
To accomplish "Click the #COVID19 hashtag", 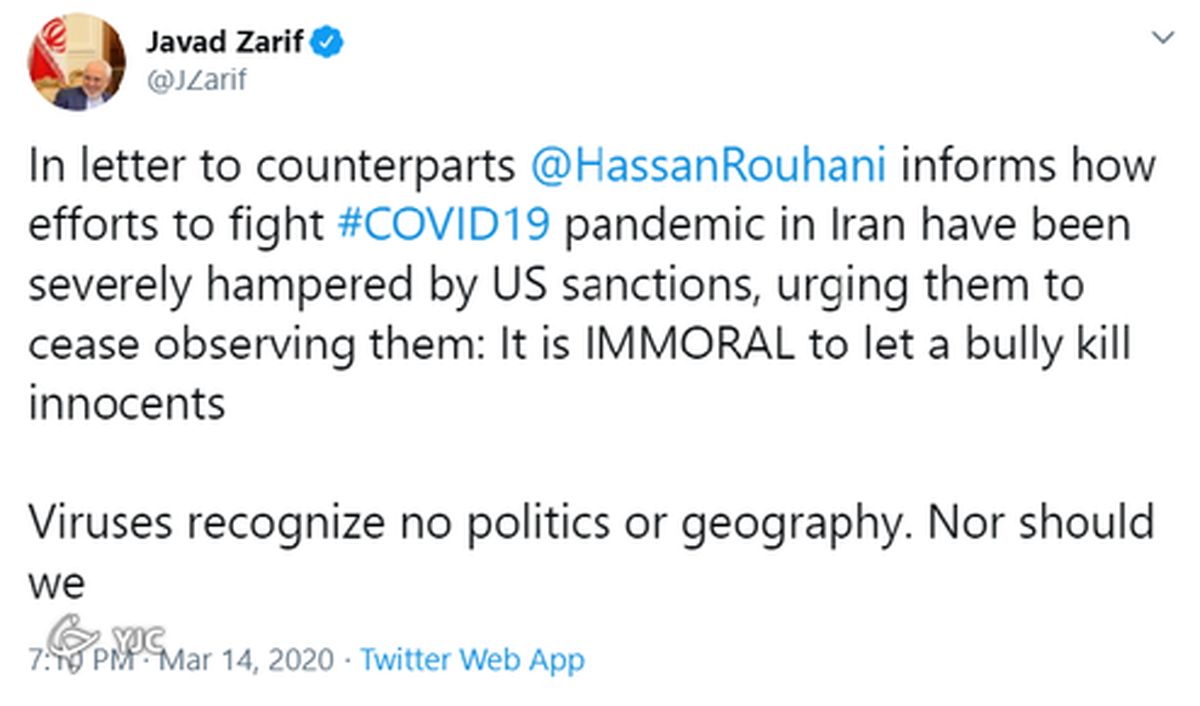I will 442,226.
